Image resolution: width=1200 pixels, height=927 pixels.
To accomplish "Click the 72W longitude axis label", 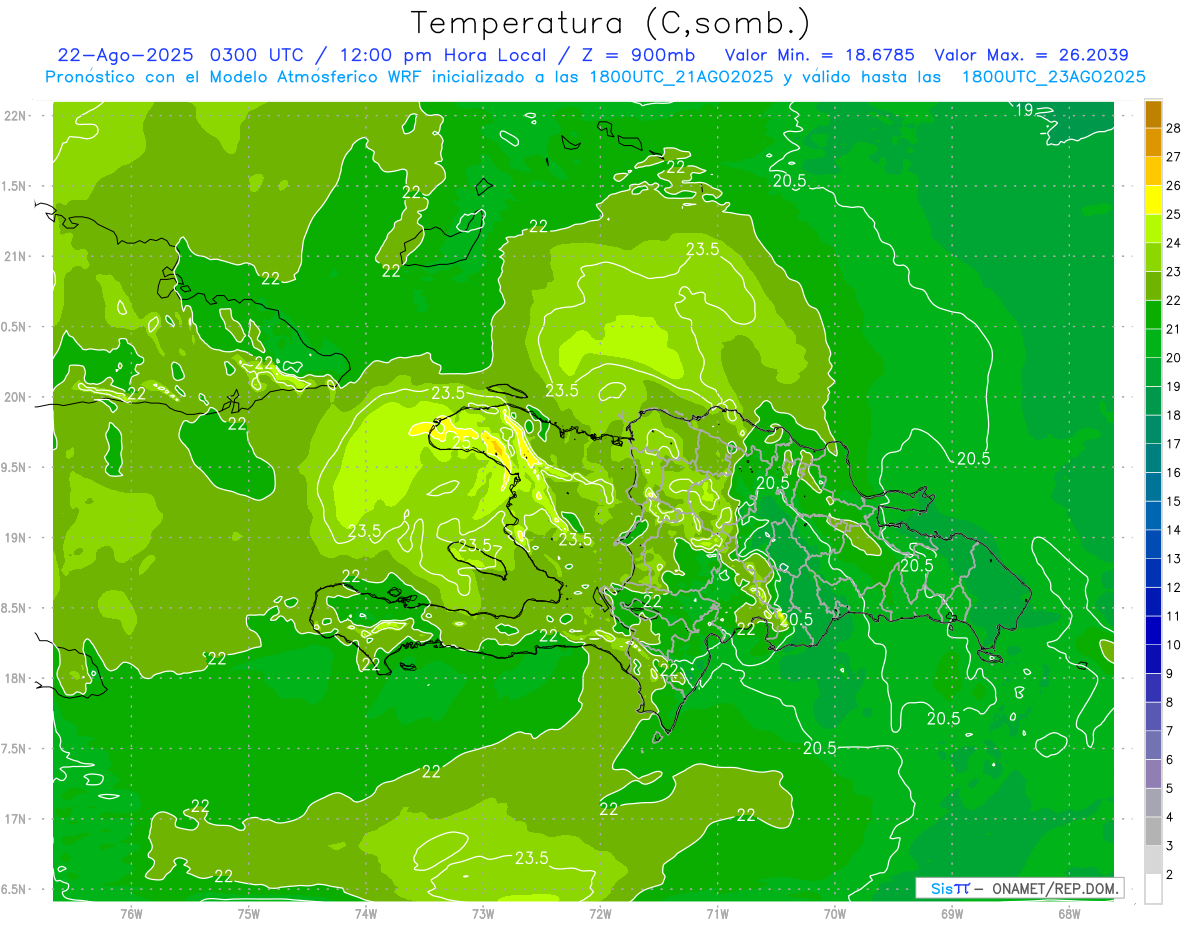I will click(600, 913).
